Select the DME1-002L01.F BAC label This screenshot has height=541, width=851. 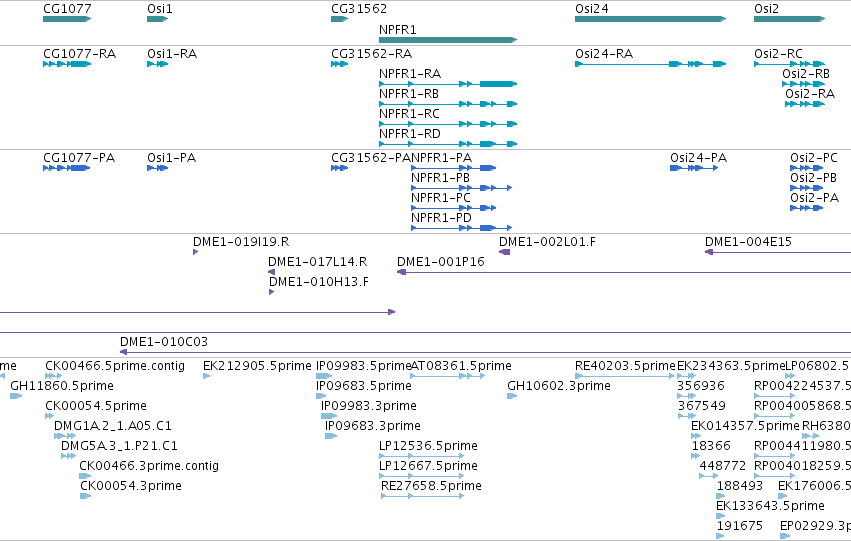tap(547, 242)
